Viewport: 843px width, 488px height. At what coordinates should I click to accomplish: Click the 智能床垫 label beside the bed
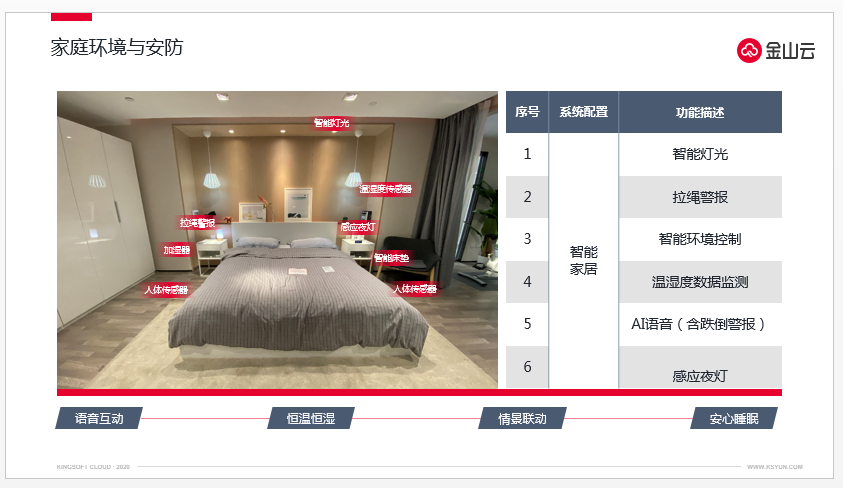(391, 258)
